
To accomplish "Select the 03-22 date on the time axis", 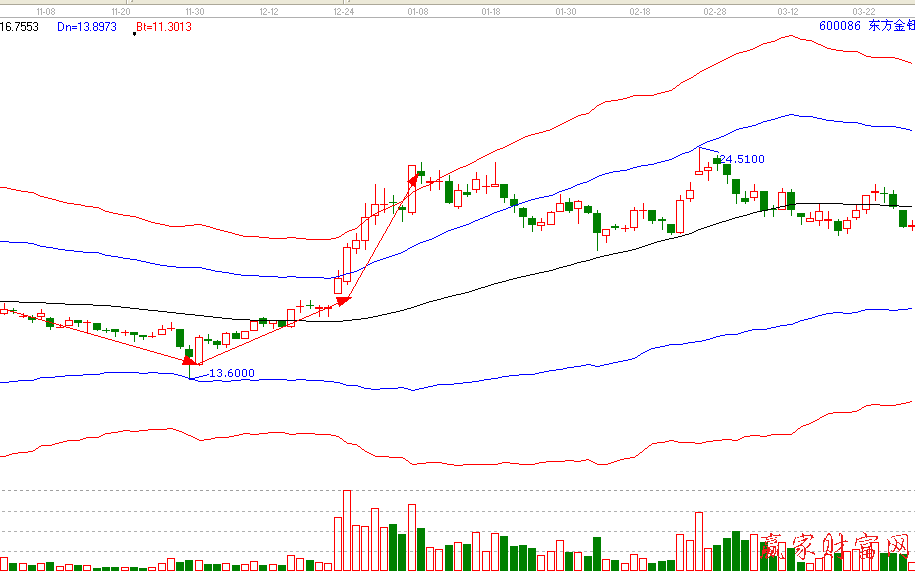I will [x=863, y=11].
